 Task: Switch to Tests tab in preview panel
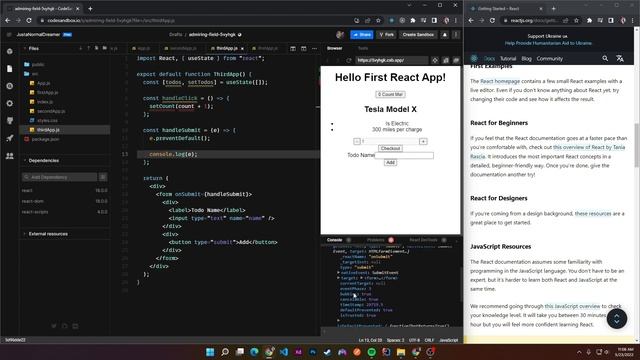tap(363, 48)
